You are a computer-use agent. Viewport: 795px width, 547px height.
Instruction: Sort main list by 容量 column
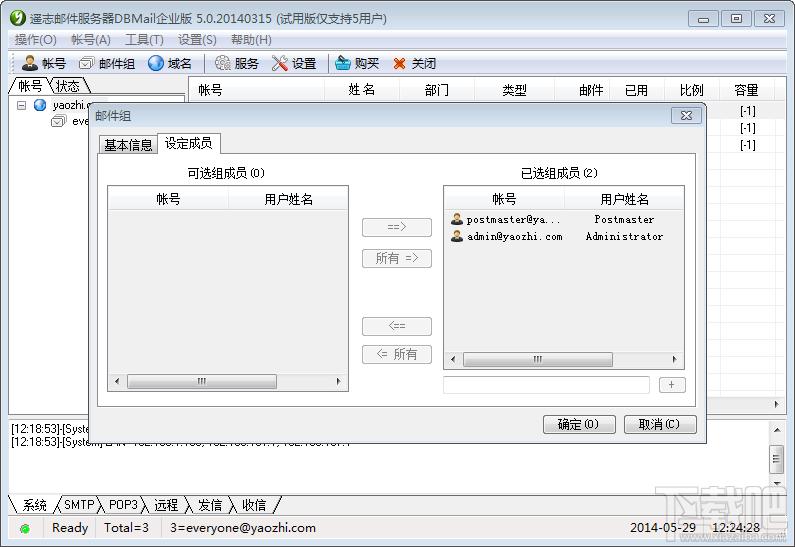click(746, 90)
